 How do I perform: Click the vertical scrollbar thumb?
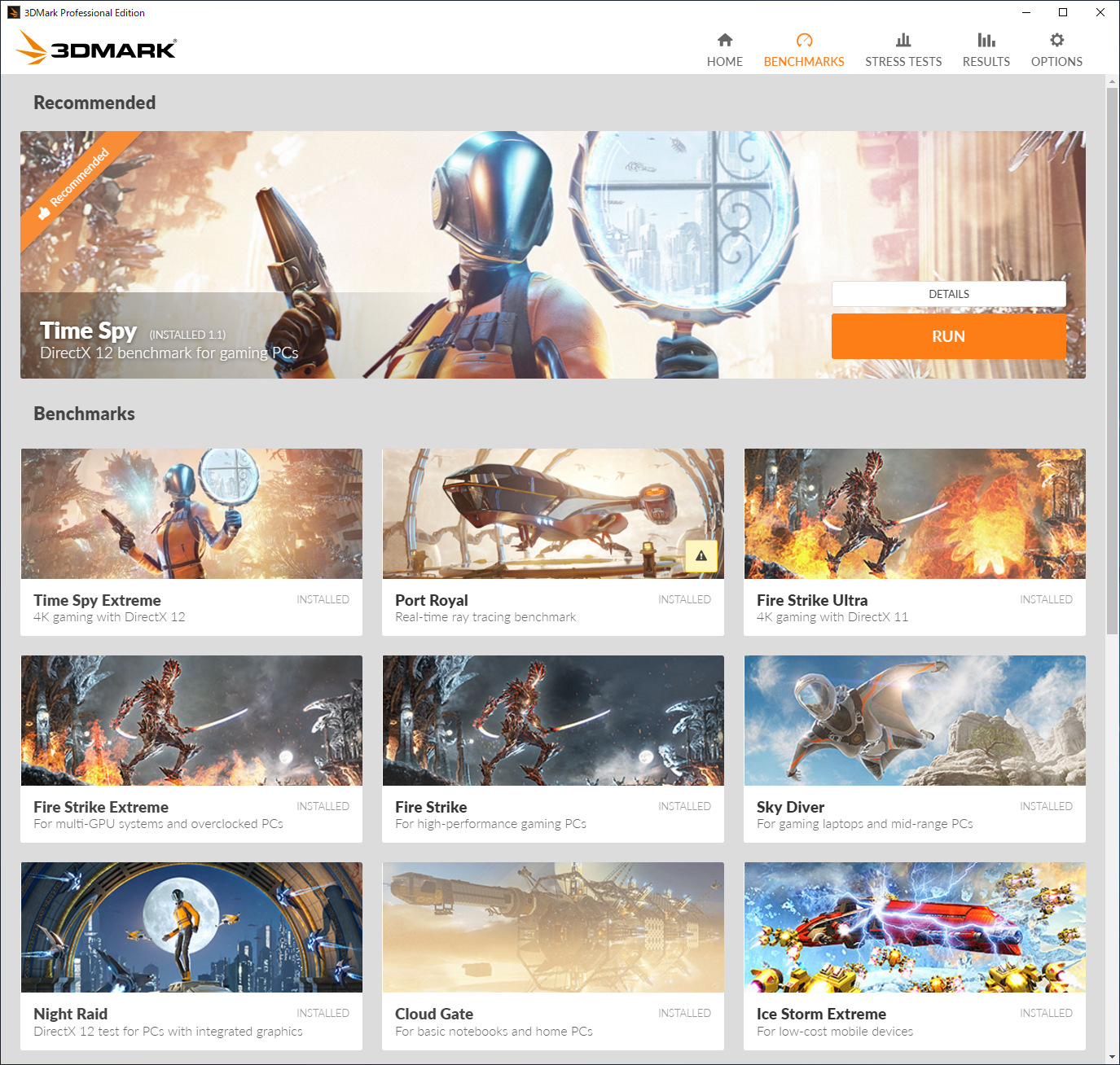[x=1112, y=361]
